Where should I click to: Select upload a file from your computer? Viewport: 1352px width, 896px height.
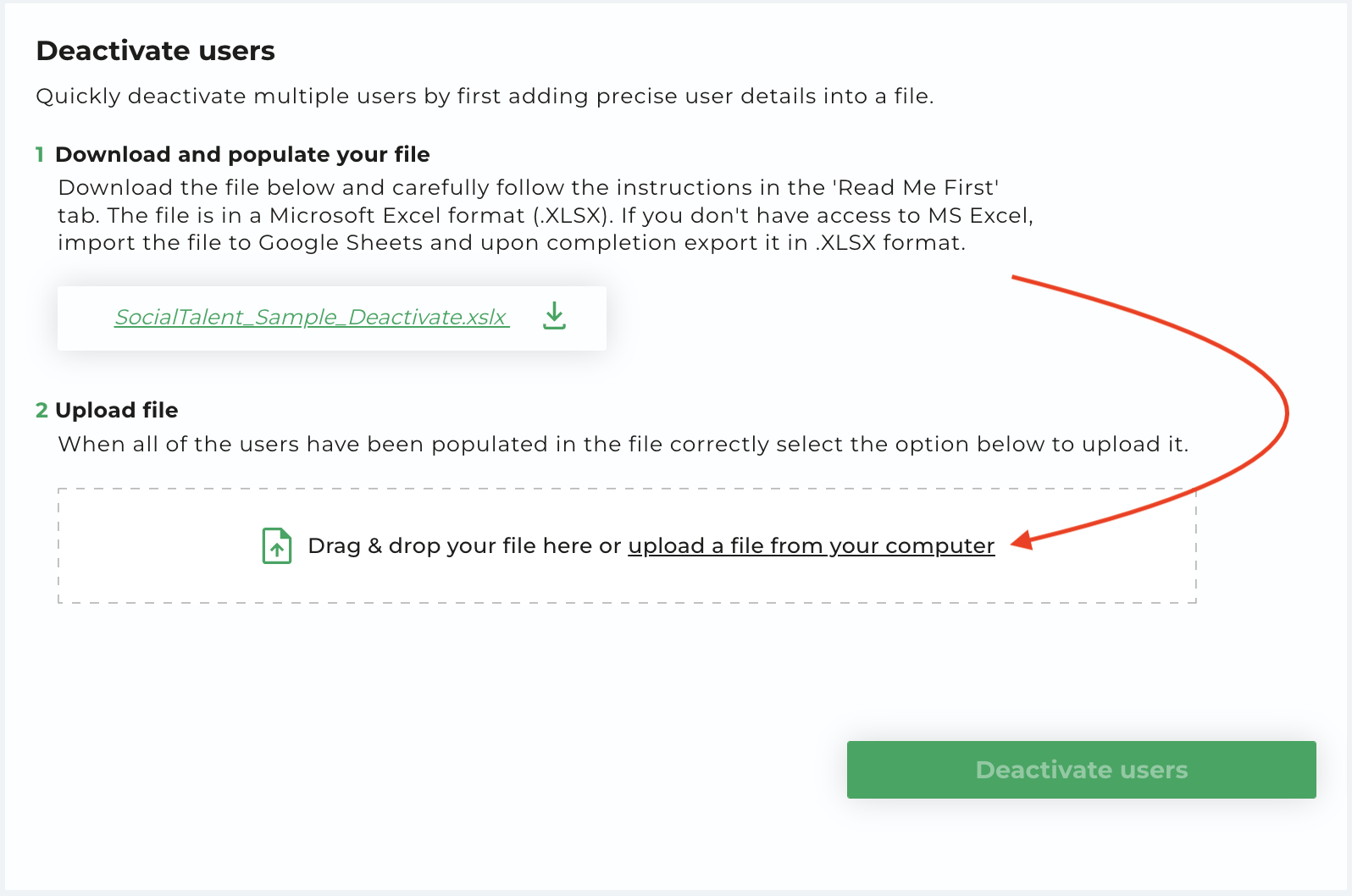[811, 545]
